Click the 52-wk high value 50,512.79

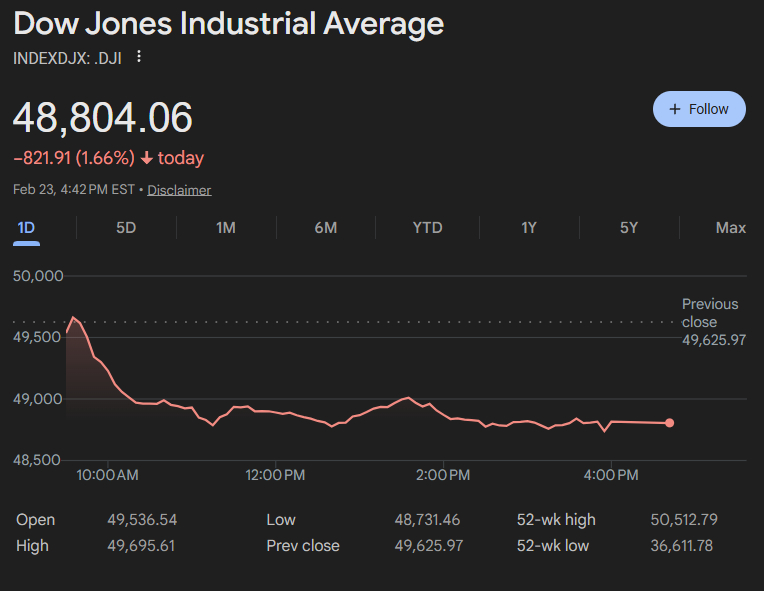[x=684, y=520]
